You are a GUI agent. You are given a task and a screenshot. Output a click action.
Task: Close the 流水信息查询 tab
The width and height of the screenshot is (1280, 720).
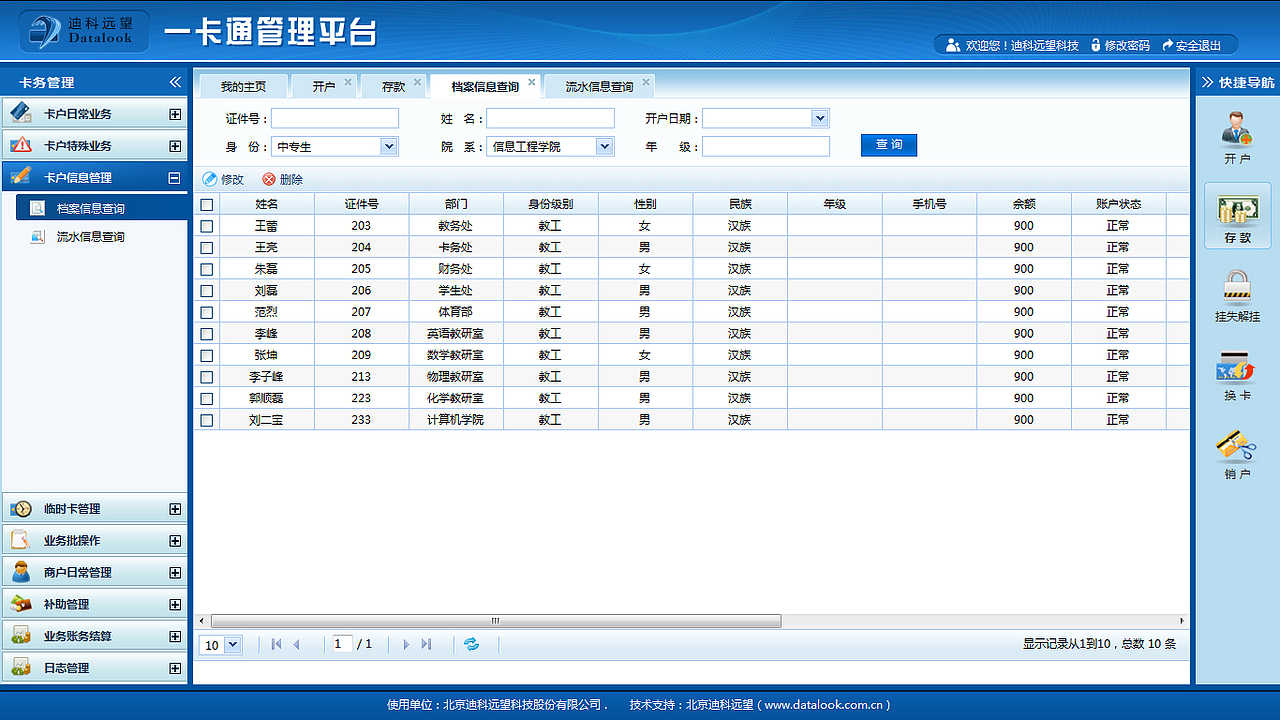(x=646, y=82)
